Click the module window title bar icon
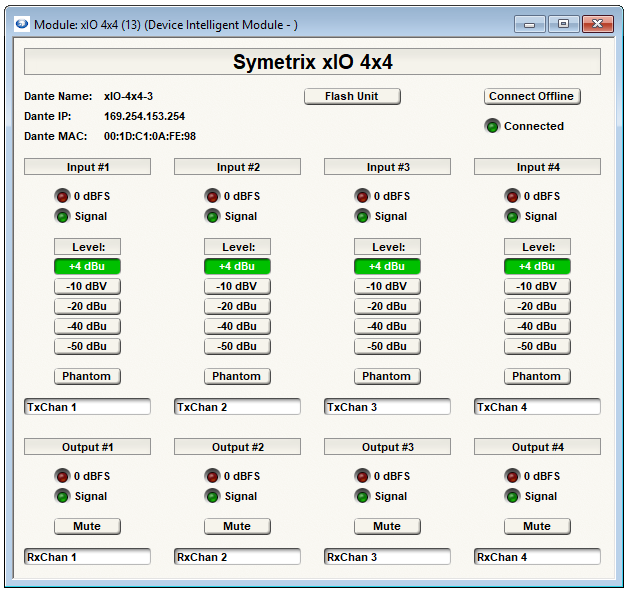Viewport: 630px width, 595px height. tap(21, 24)
